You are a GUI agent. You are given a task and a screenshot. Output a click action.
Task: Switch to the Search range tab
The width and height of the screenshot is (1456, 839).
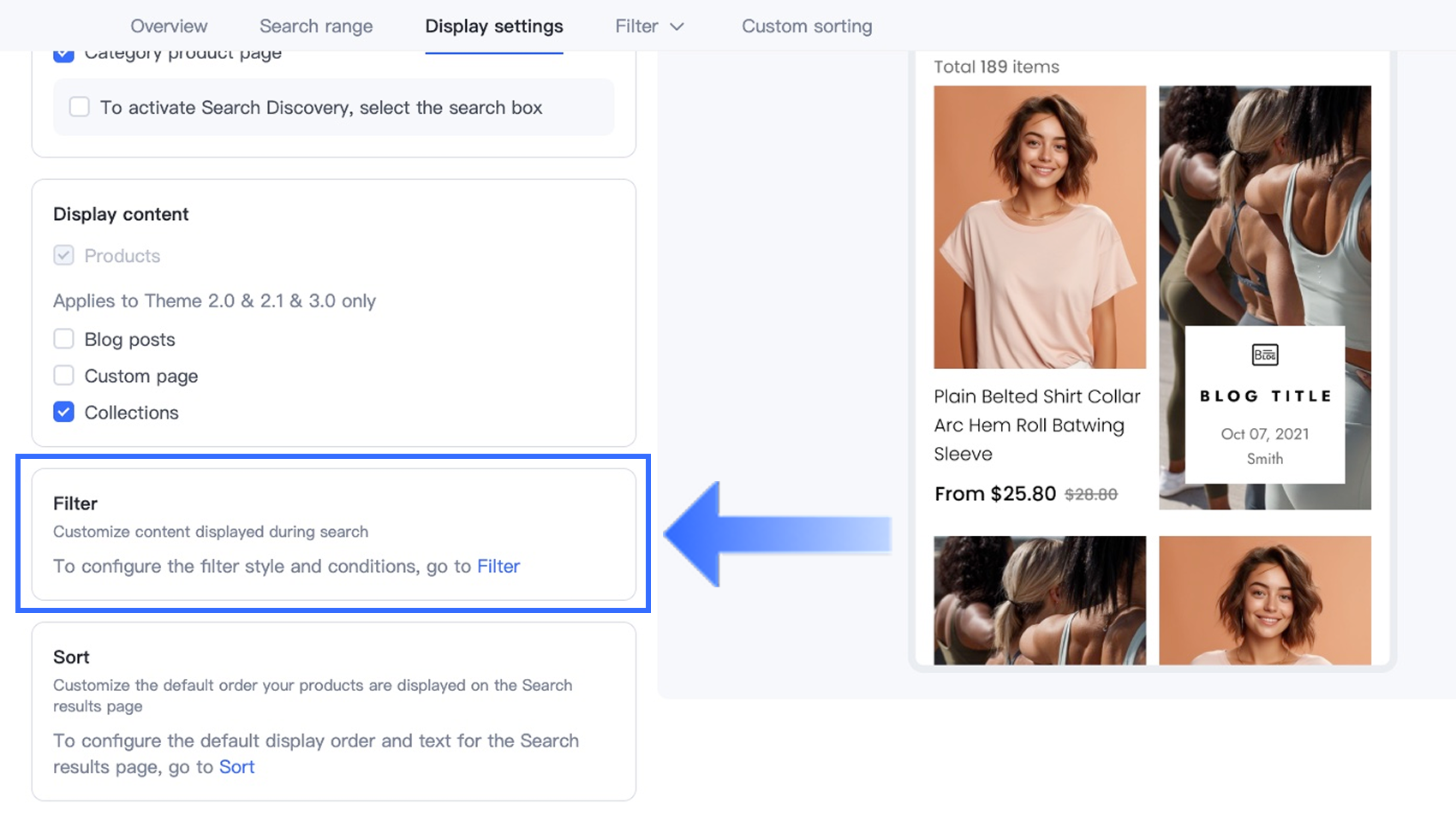click(x=316, y=26)
